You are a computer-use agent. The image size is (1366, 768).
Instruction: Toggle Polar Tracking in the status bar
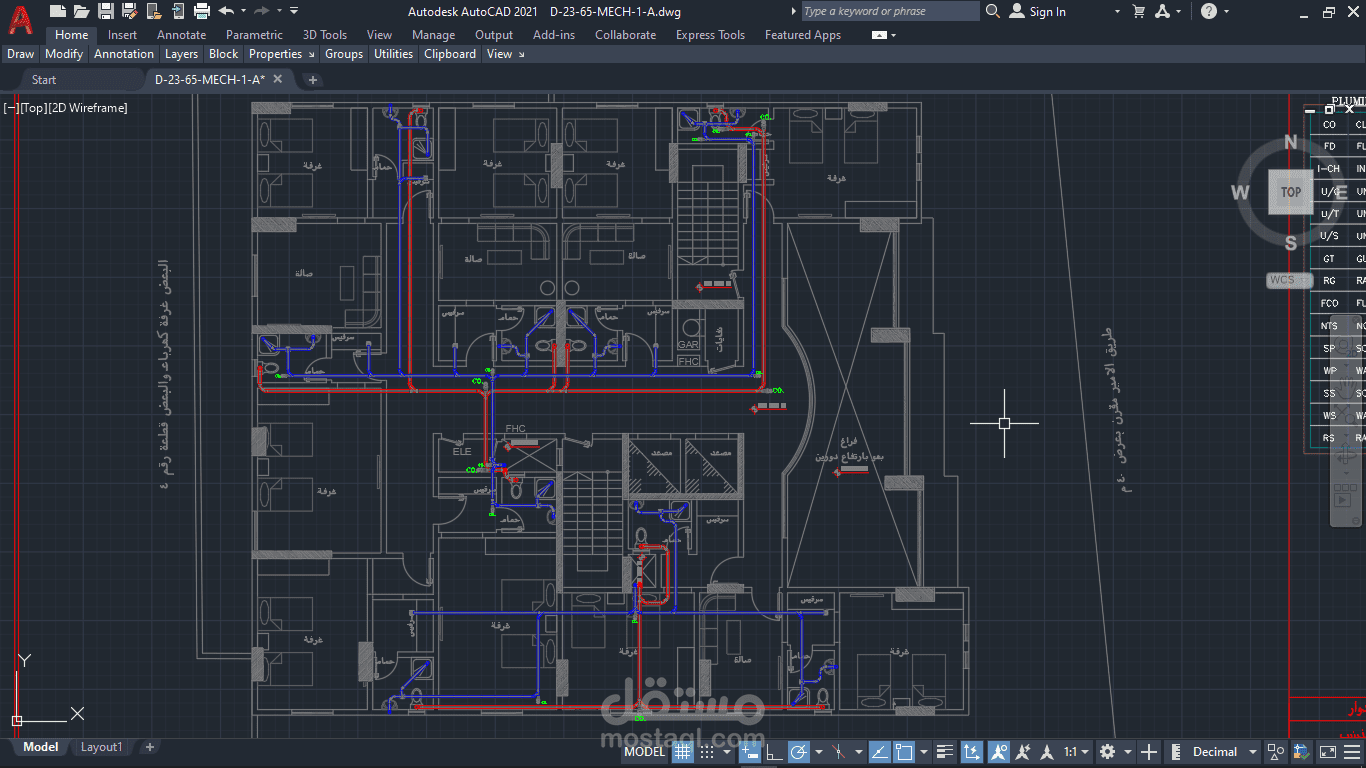coord(799,752)
